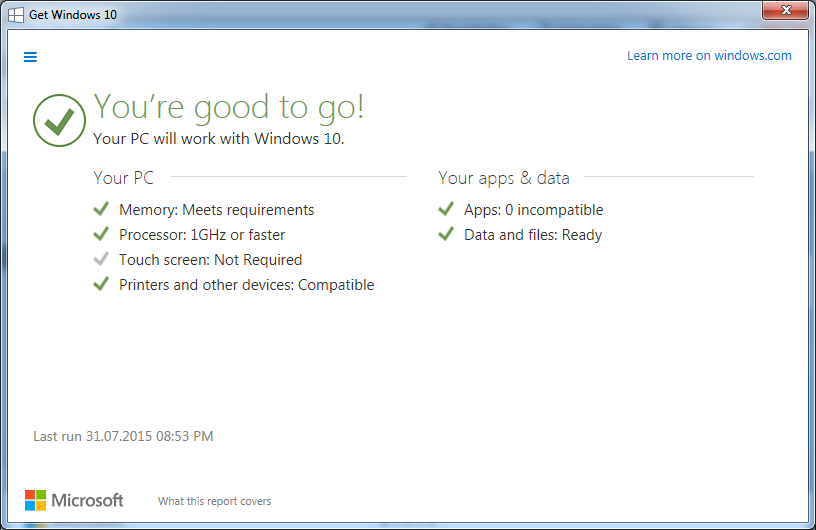Select 'Touch screen: Not Required' text
The height and width of the screenshot is (530, 816).
211,260
